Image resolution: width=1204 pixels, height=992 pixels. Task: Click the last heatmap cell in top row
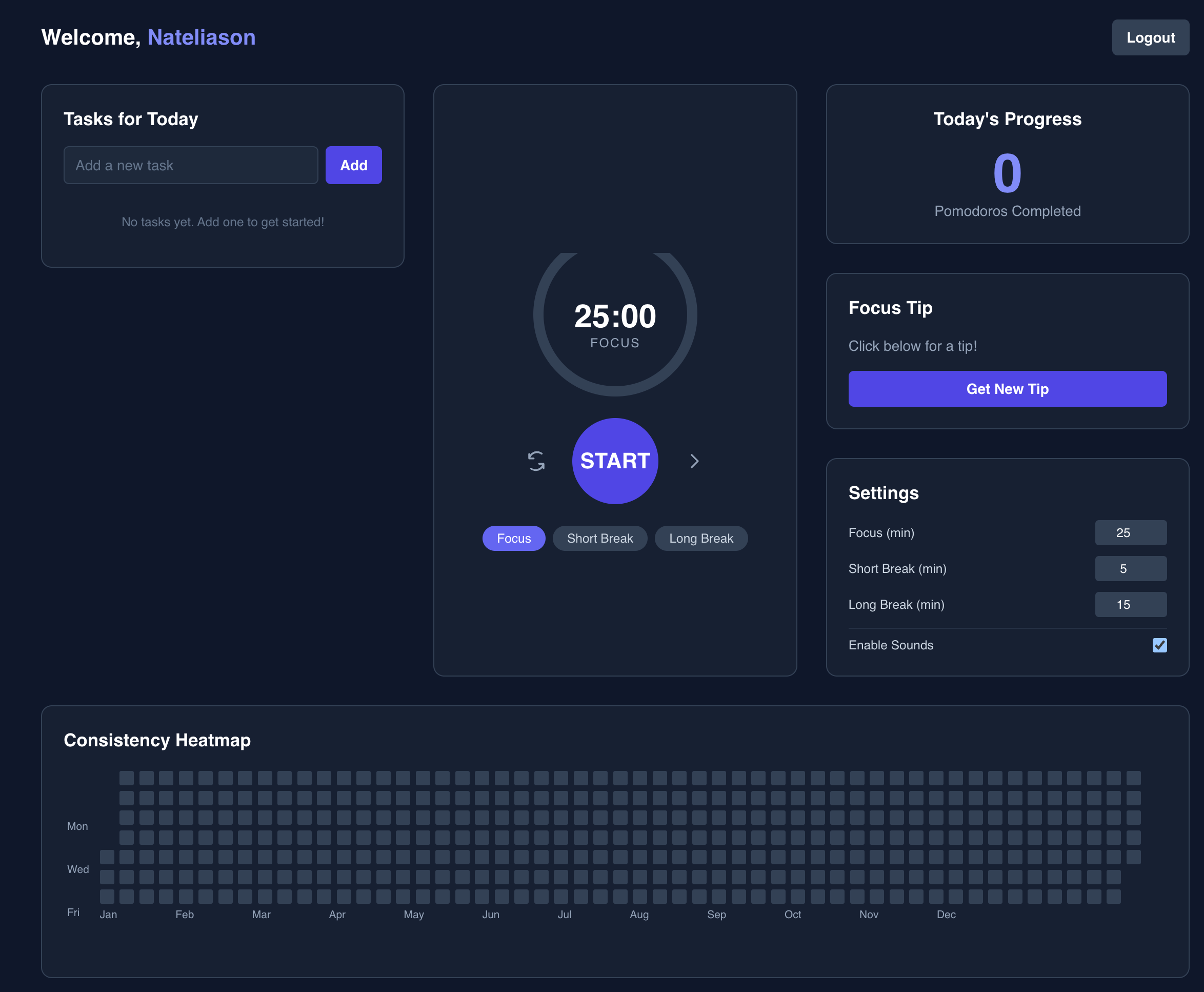(x=1133, y=778)
